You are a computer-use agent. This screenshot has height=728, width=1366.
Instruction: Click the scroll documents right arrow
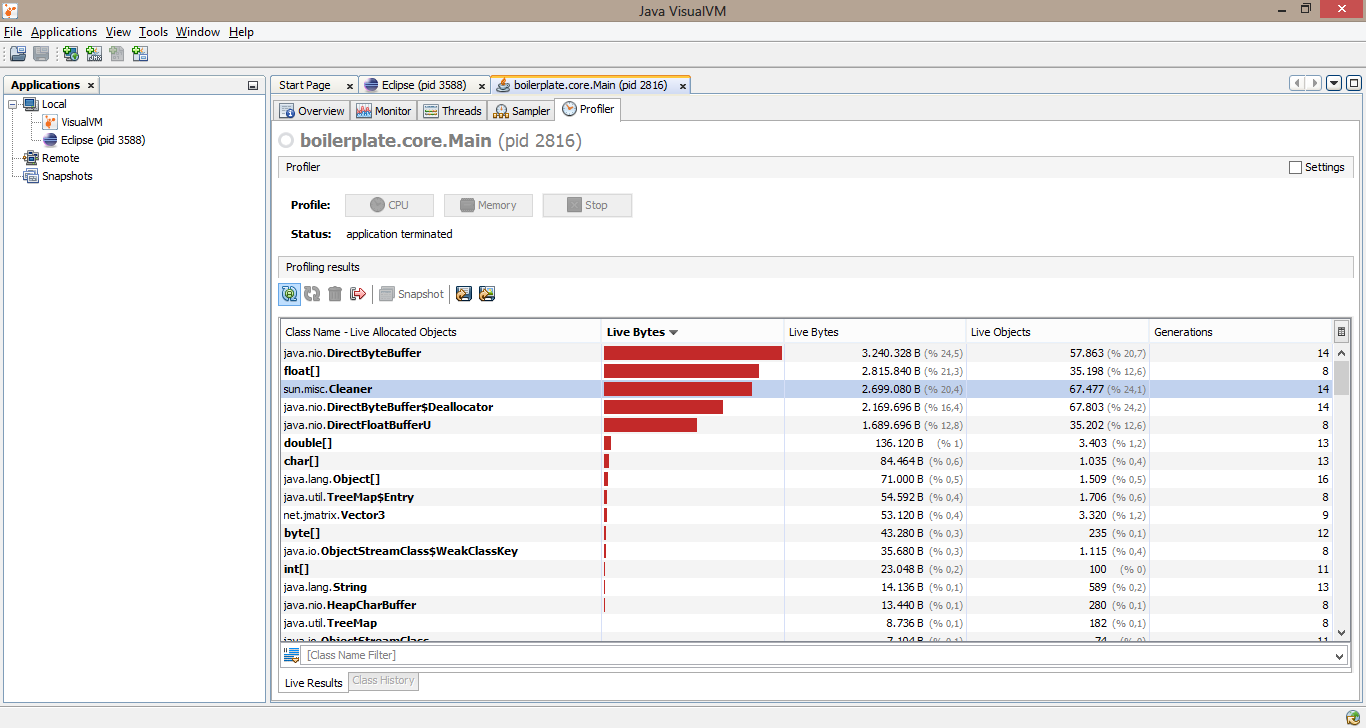pos(1314,84)
